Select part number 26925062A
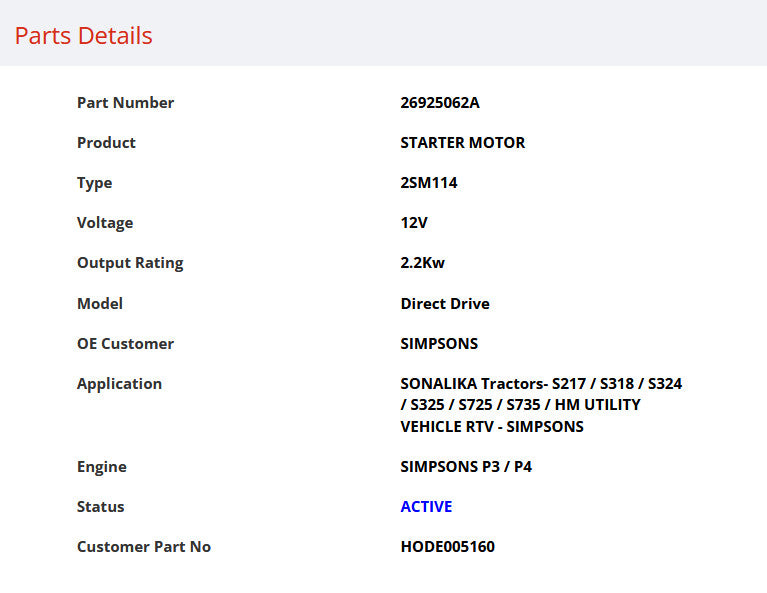Viewport: 767px width, 593px height. point(440,103)
